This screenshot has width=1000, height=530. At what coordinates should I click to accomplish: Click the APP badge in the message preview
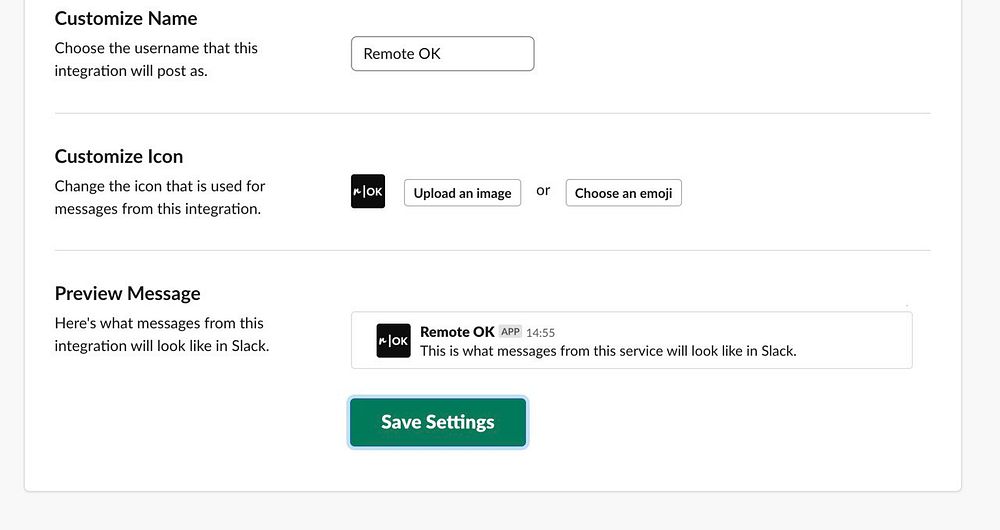510,332
